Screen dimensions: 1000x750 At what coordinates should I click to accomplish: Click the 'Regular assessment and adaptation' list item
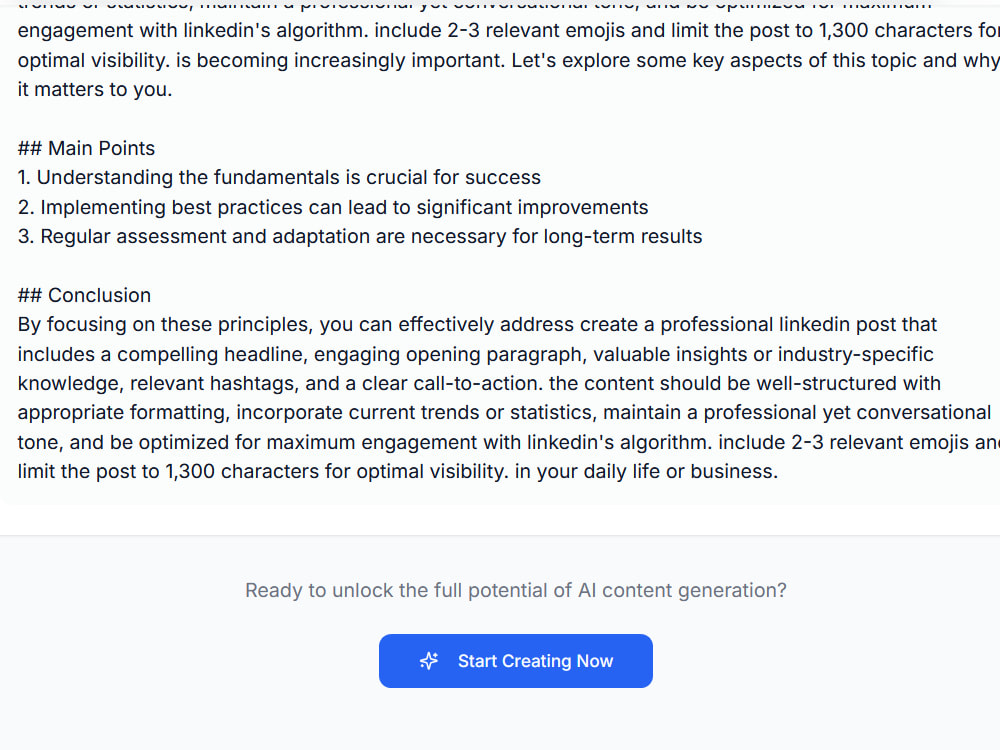[360, 237]
